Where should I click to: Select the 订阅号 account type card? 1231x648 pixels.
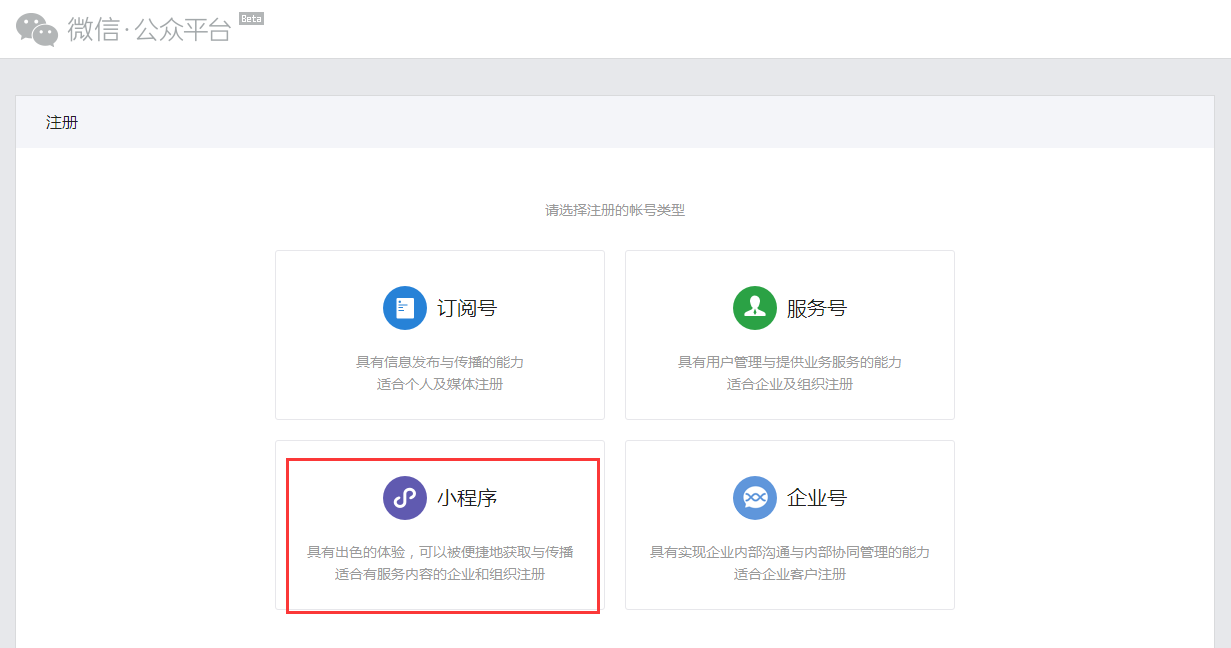439,334
